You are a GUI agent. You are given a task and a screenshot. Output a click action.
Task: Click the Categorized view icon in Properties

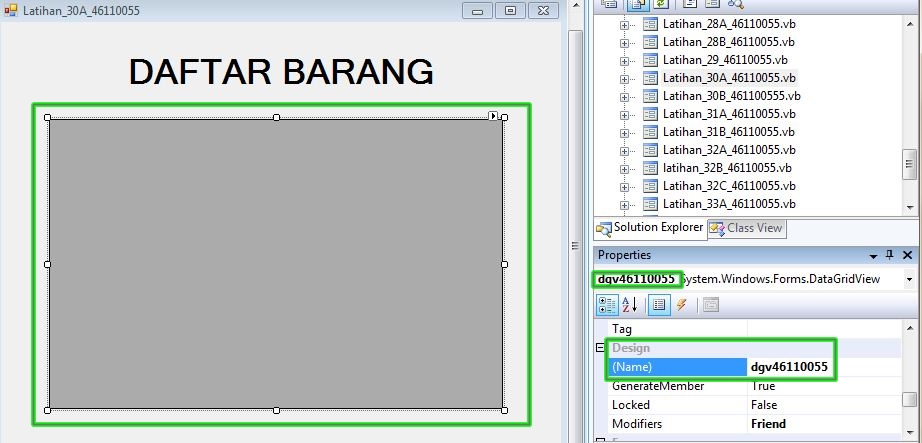tap(607, 305)
